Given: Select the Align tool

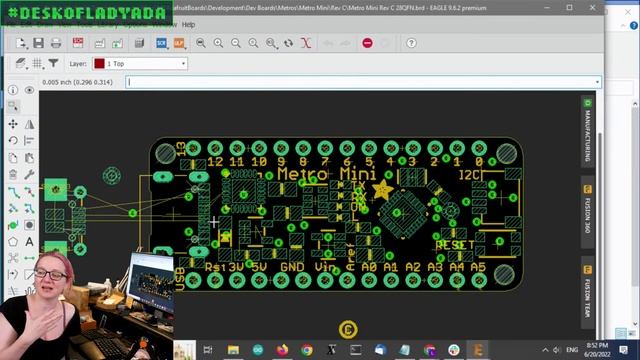Looking at the screenshot, I should (x=29, y=141).
